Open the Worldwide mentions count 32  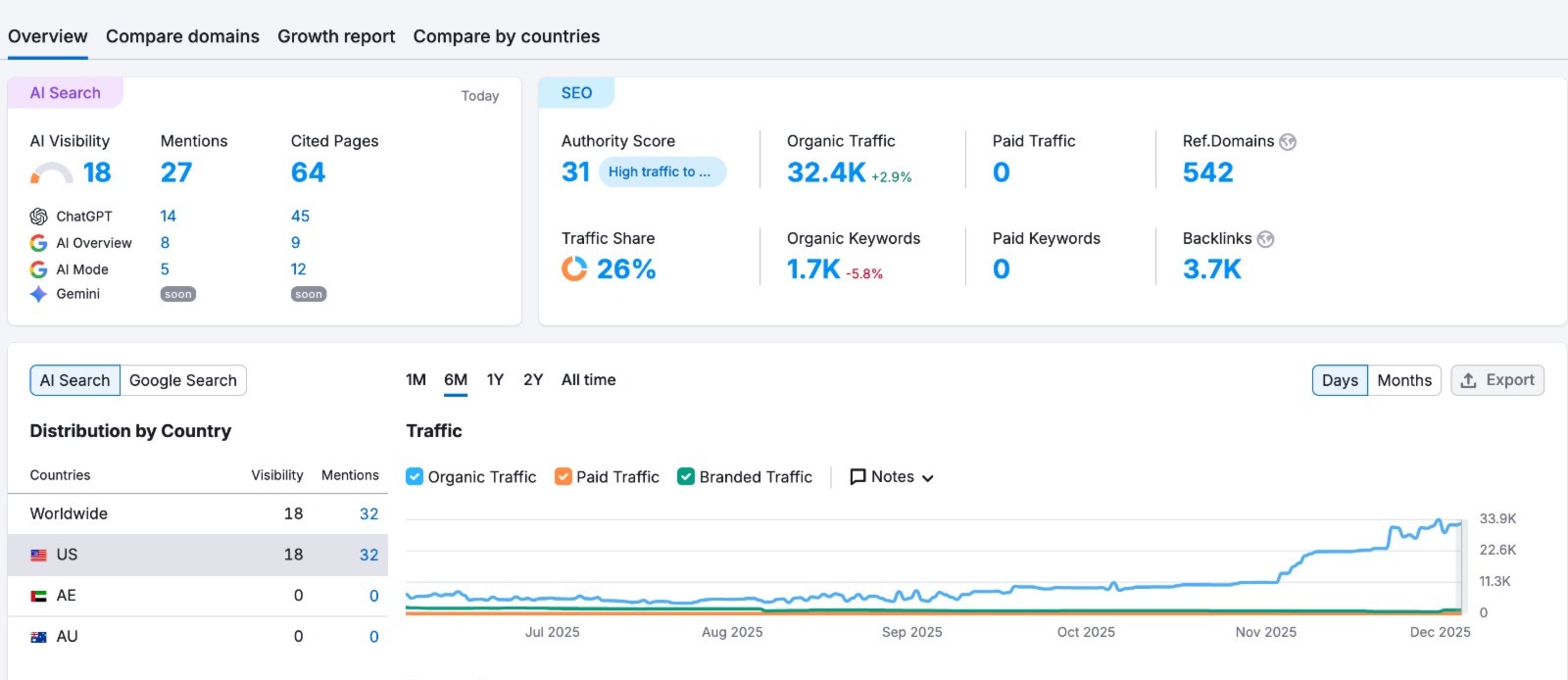(368, 514)
